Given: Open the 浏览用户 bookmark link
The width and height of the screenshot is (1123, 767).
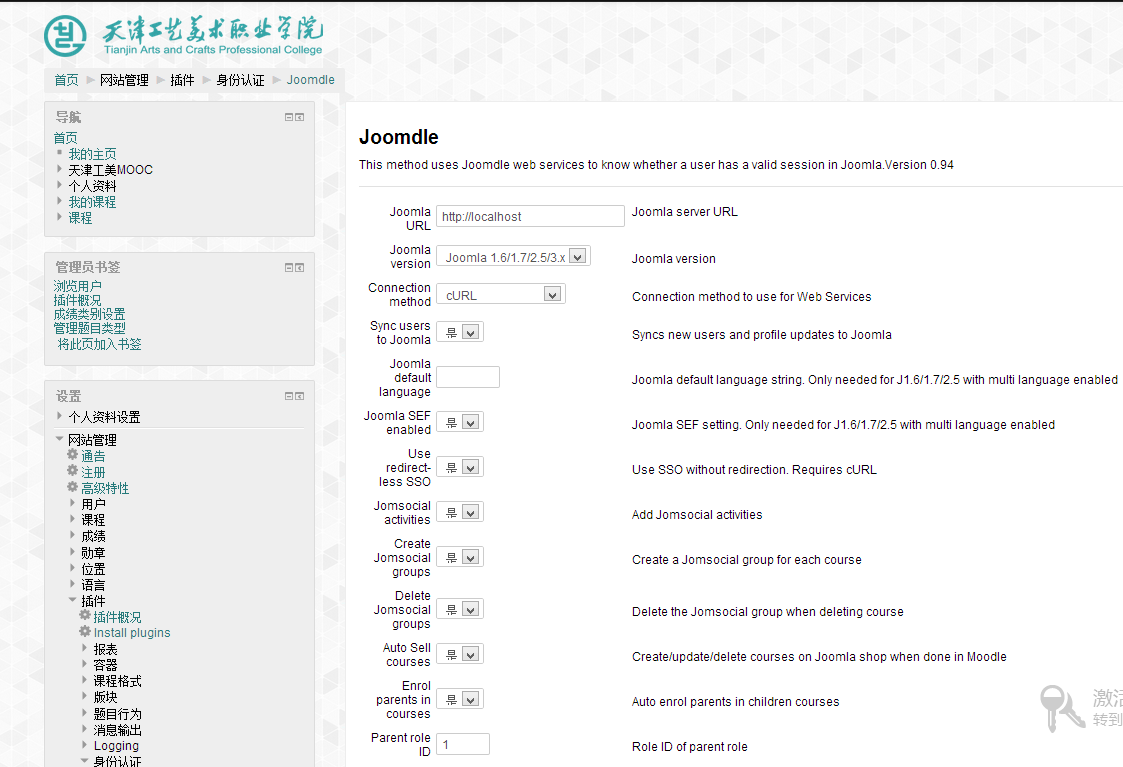Looking at the screenshot, I should [77, 286].
